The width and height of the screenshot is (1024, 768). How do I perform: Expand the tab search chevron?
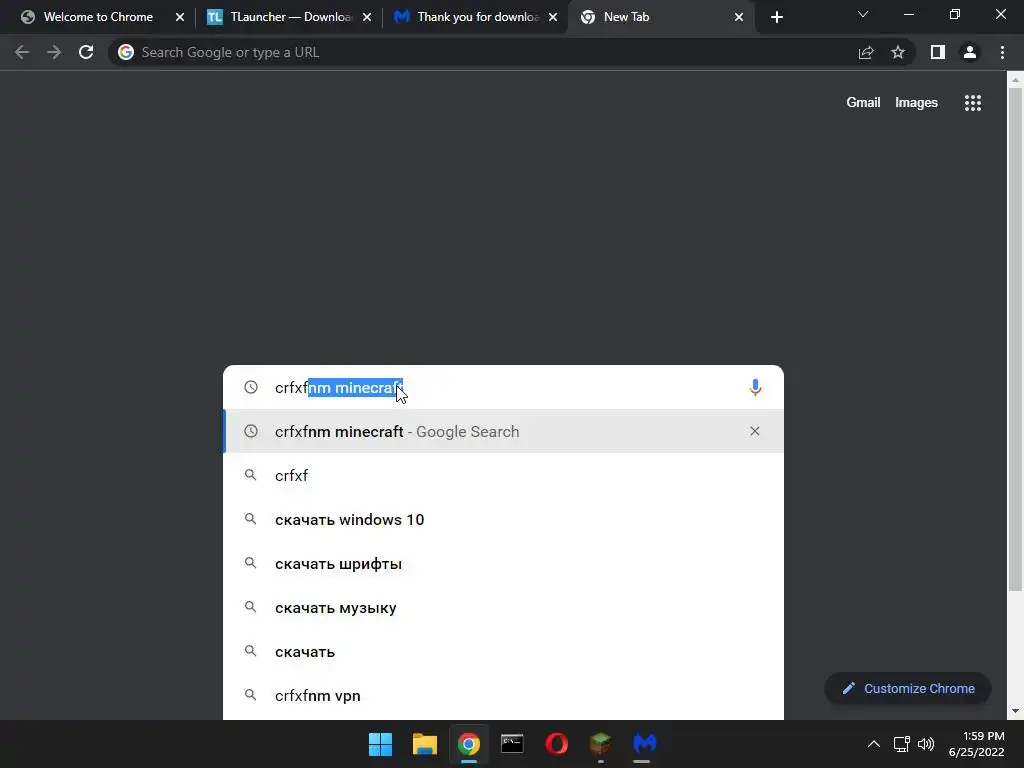863,14
